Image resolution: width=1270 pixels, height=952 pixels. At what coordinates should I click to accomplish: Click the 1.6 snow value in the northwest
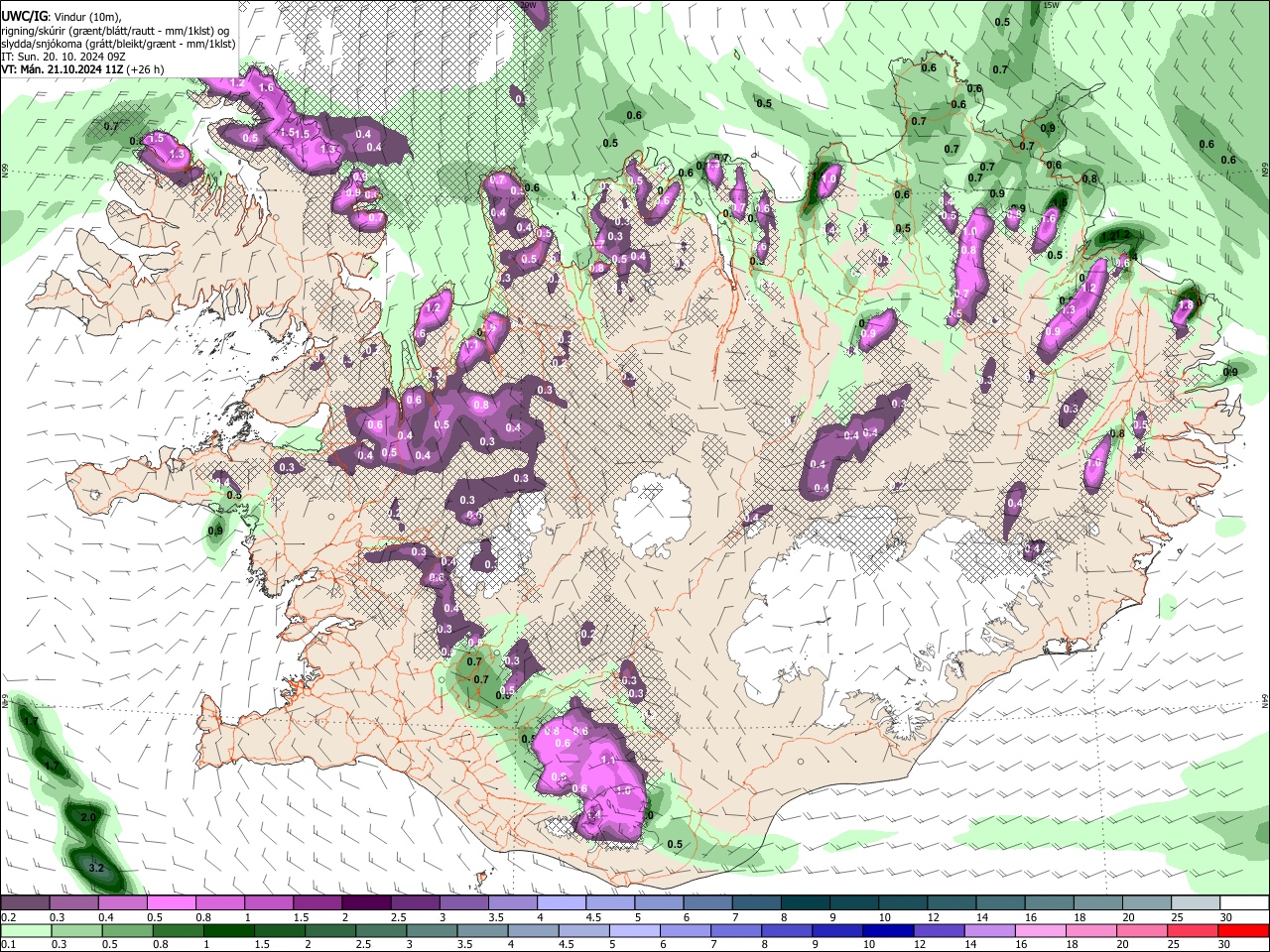266,87
